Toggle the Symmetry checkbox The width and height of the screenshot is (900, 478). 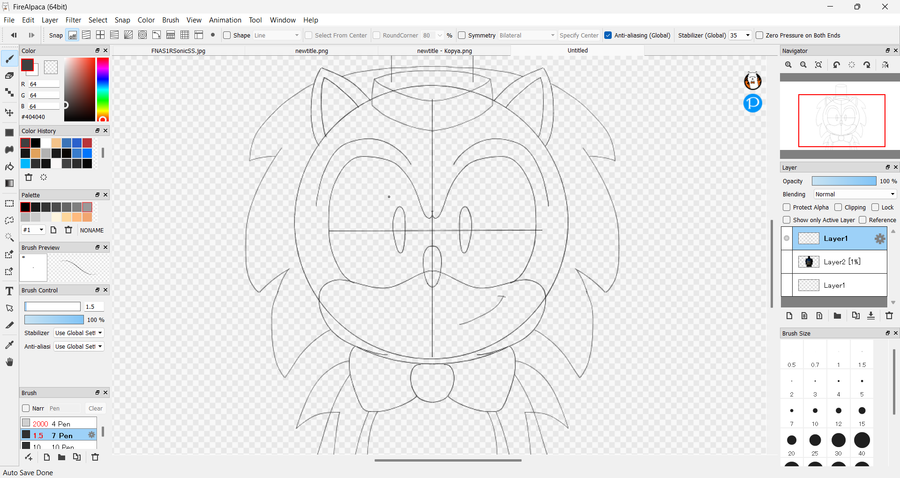pyautogui.click(x=461, y=35)
